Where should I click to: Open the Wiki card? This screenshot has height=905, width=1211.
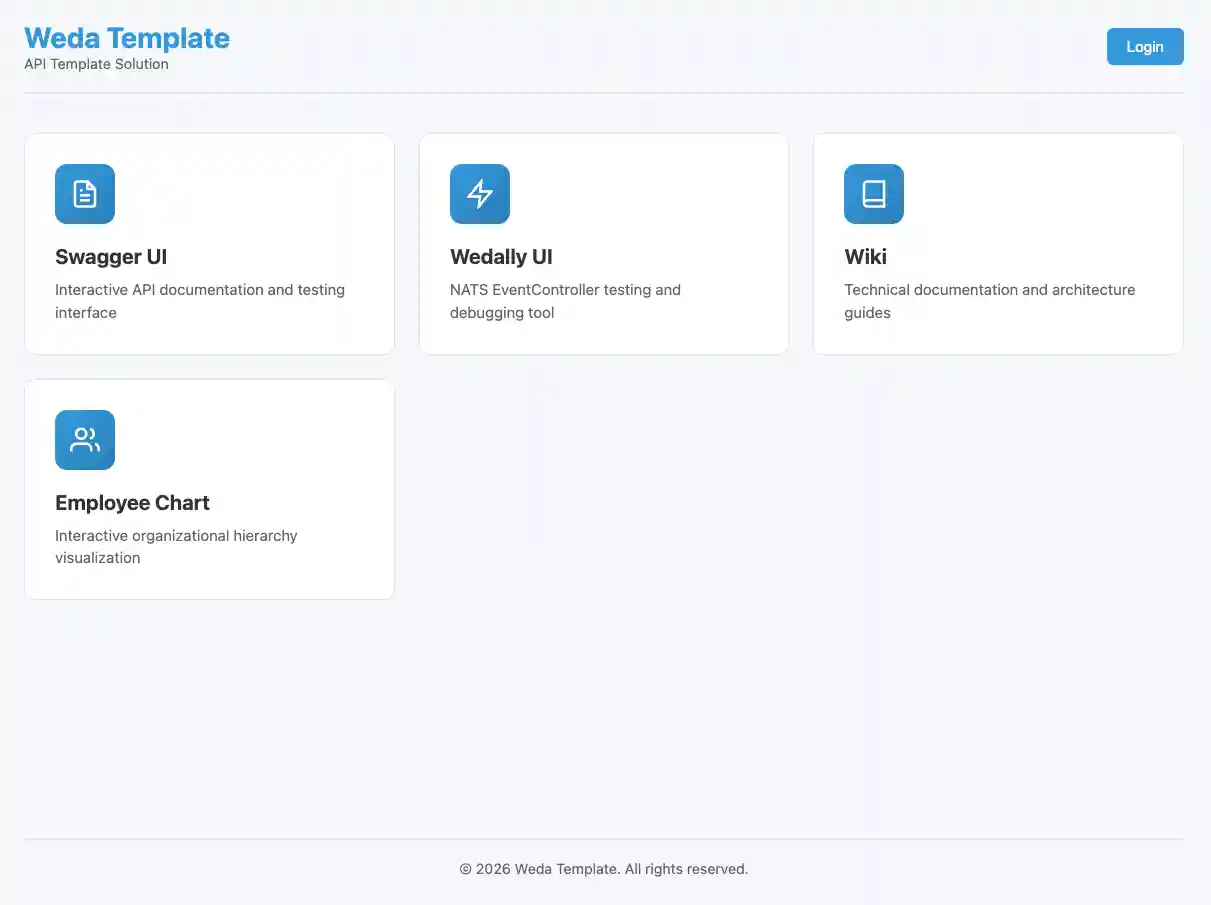(997, 243)
